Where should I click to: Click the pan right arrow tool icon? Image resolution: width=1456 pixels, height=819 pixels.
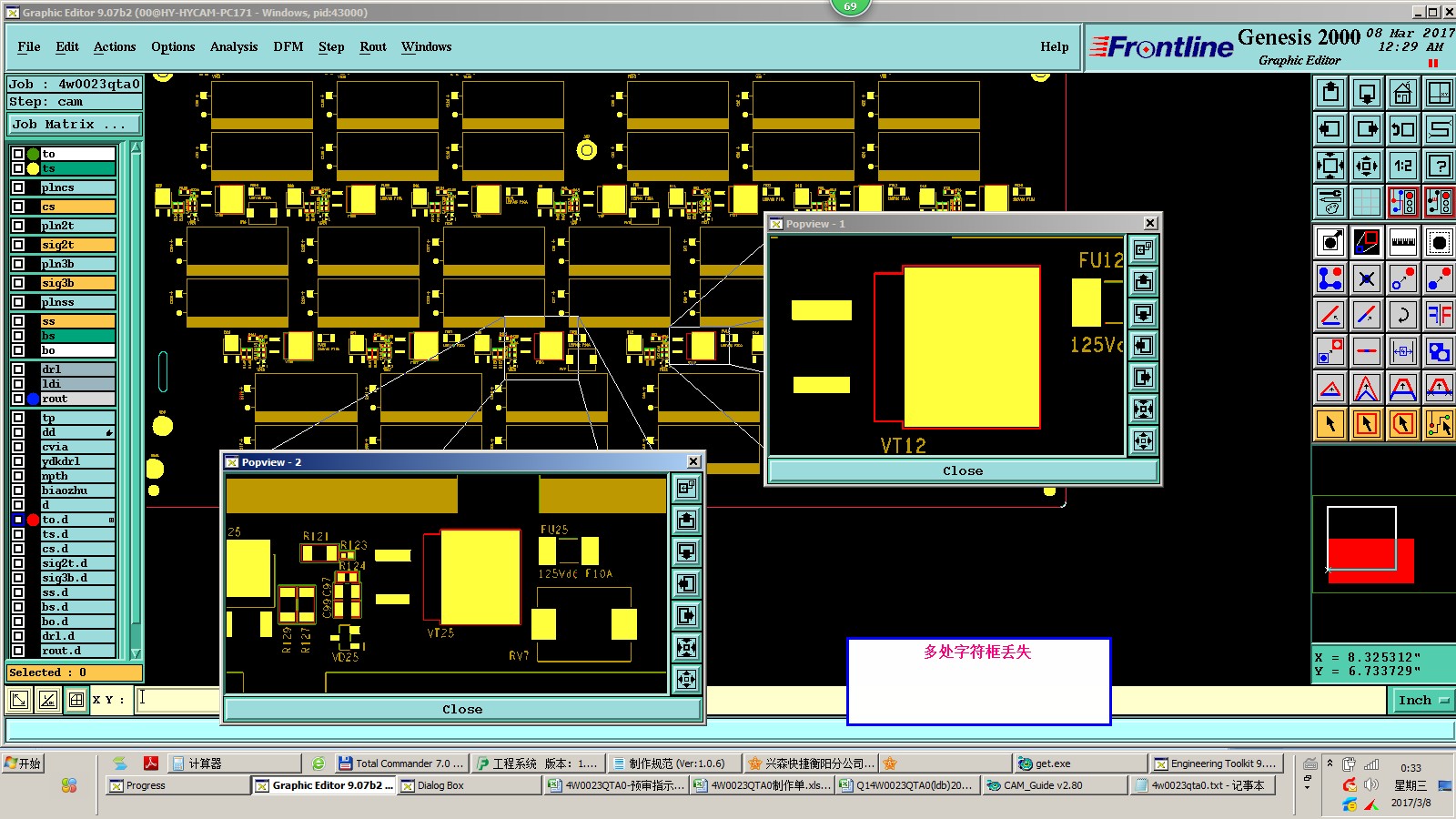pos(1367,129)
